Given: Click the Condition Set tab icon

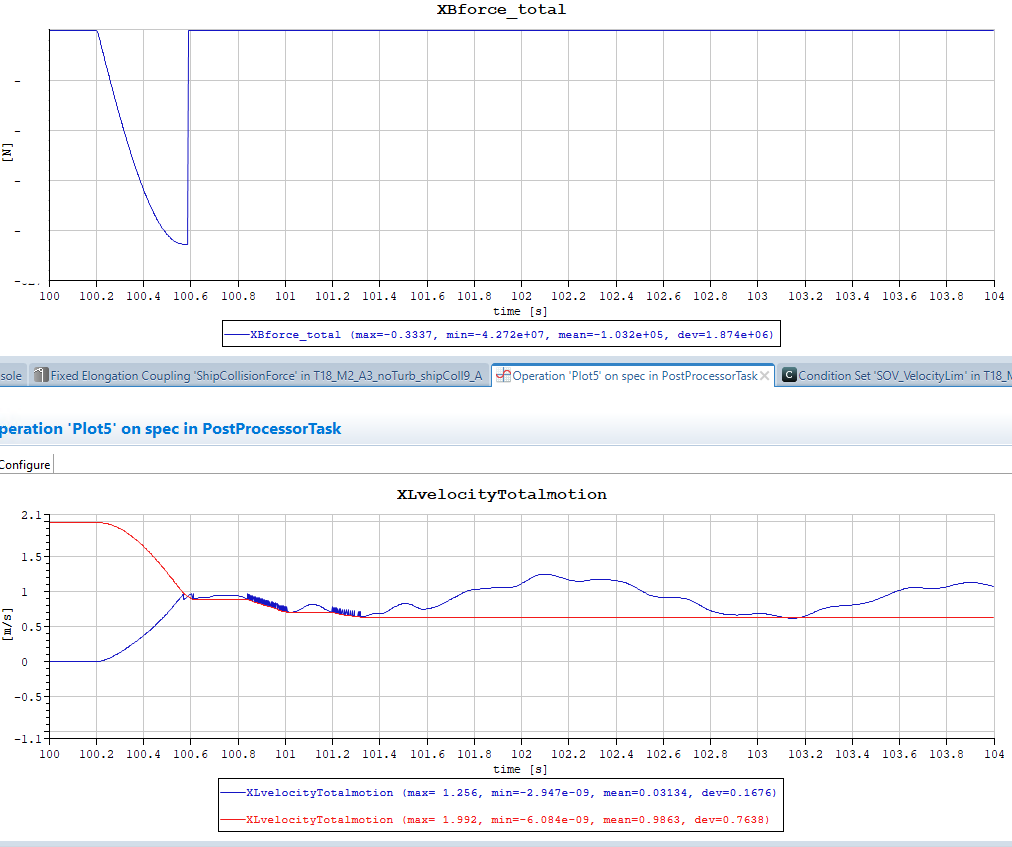Looking at the screenshot, I should click(789, 376).
